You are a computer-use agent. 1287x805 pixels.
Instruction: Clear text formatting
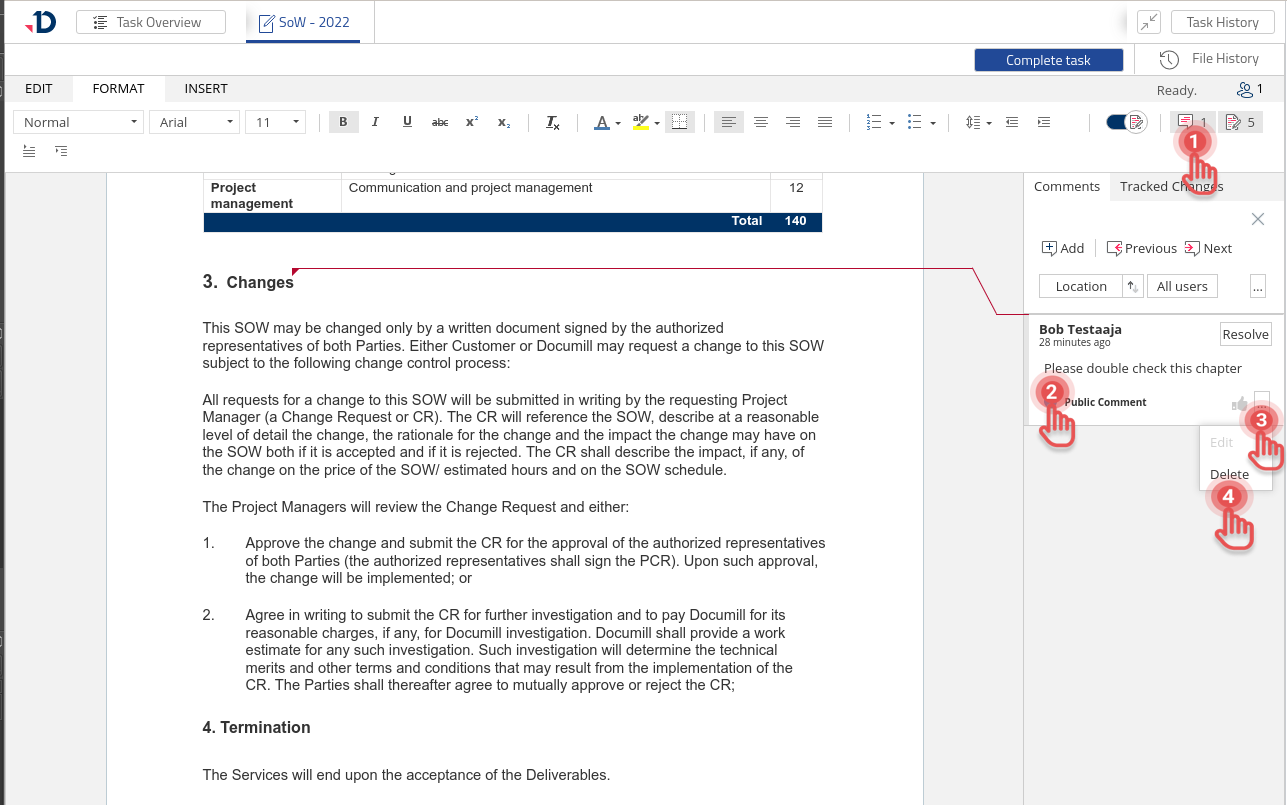[552, 122]
